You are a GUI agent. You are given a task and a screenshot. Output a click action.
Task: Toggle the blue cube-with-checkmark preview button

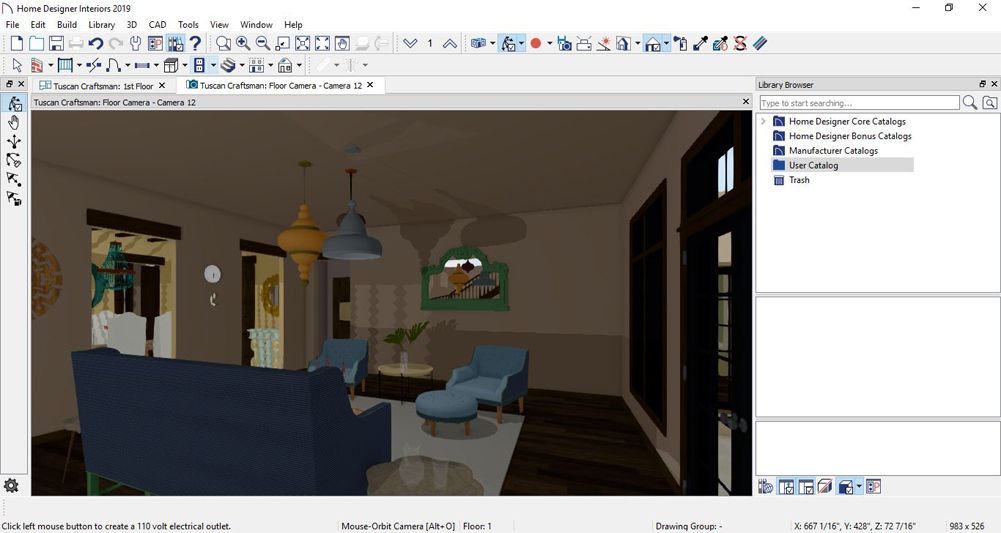point(845,487)
